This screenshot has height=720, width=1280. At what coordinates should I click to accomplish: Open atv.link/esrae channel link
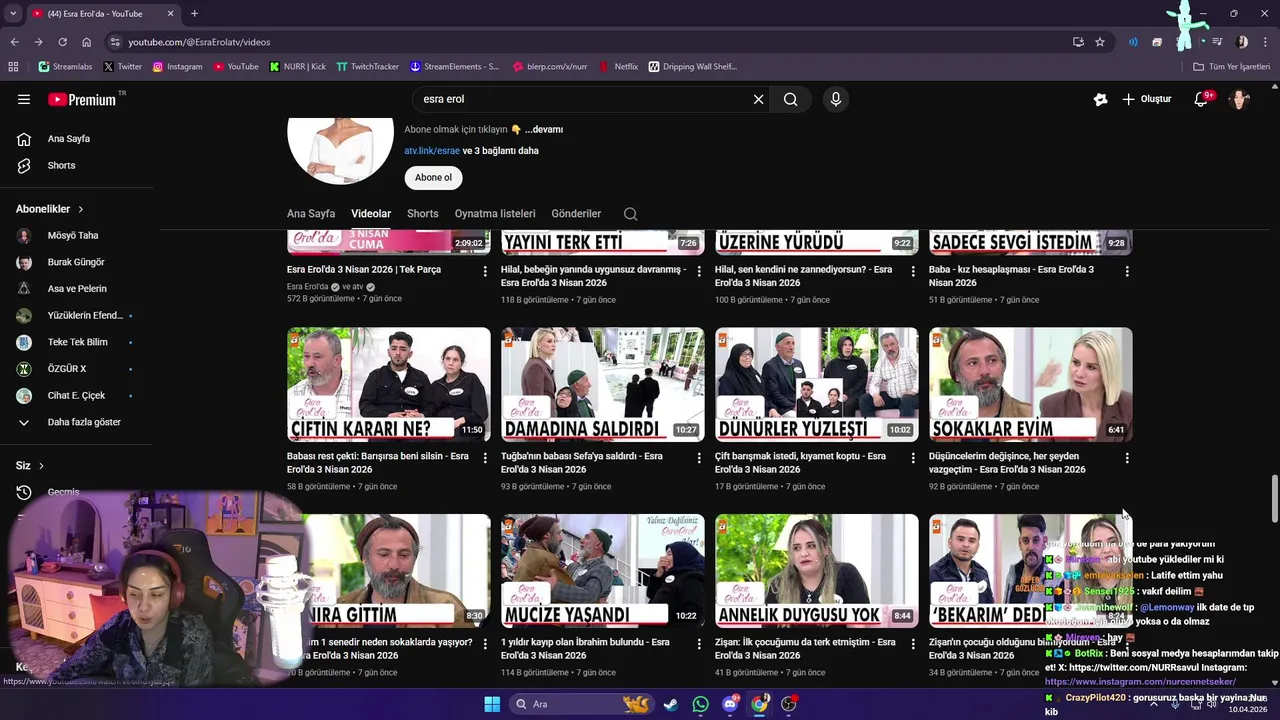pos(432,151)
